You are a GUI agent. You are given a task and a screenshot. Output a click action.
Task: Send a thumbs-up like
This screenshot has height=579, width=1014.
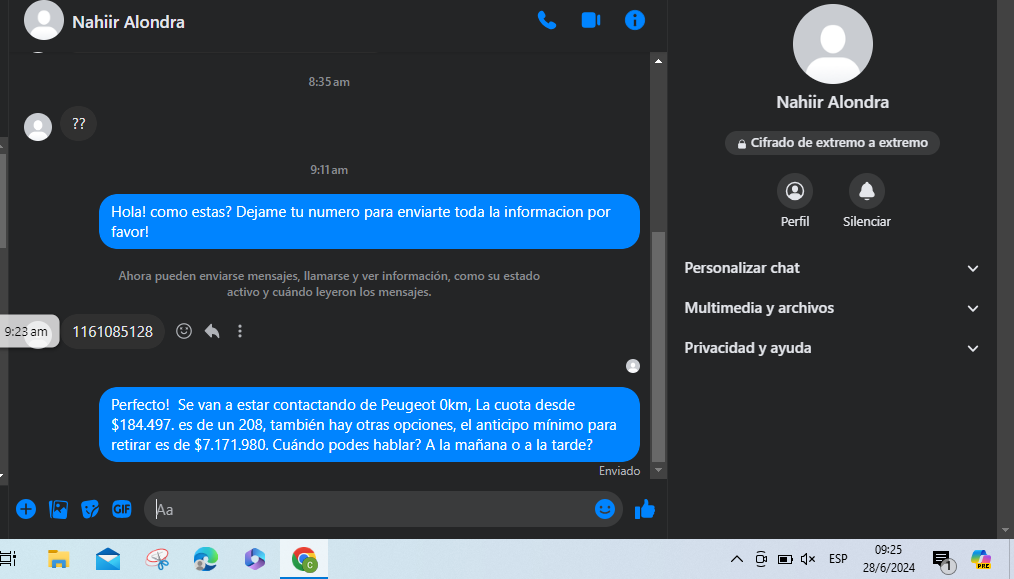(x=645, y=509)
